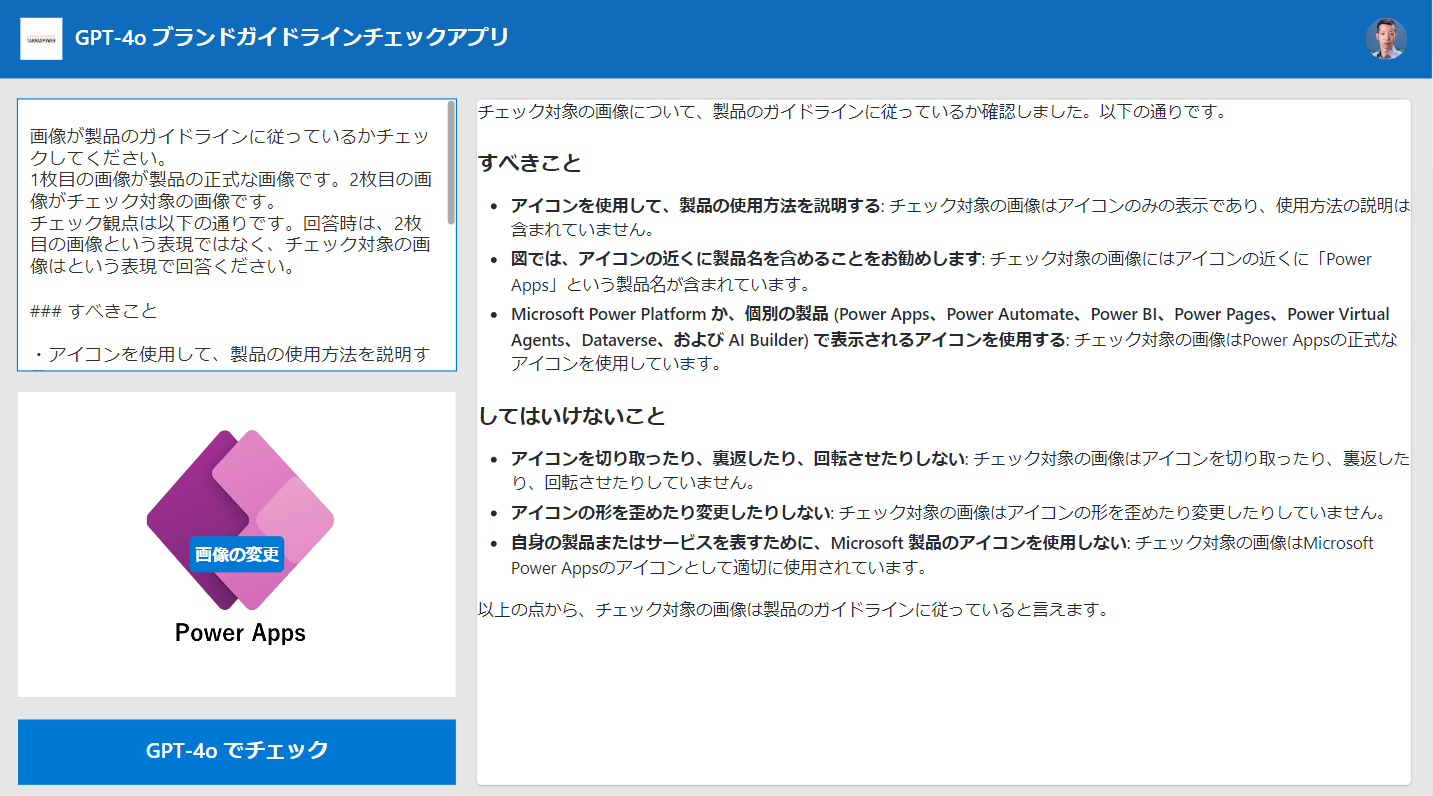
Task: Click the Power Apps diamond icon image
Action: pyautogui.click(x=240, y=519)
